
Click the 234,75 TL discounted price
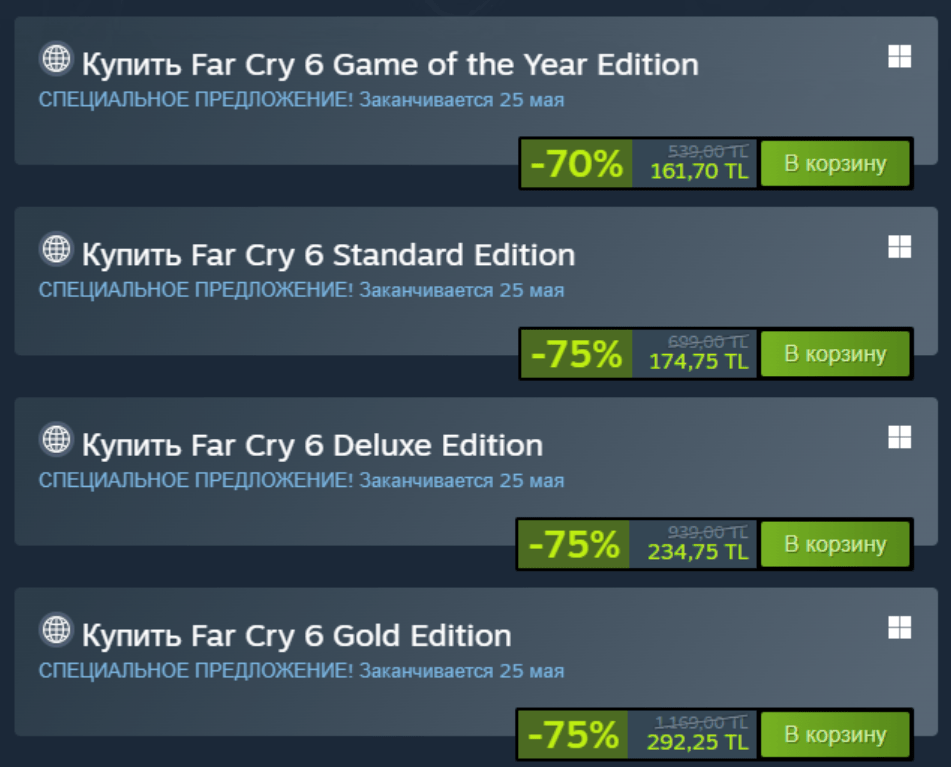click(x=698, y=552)
